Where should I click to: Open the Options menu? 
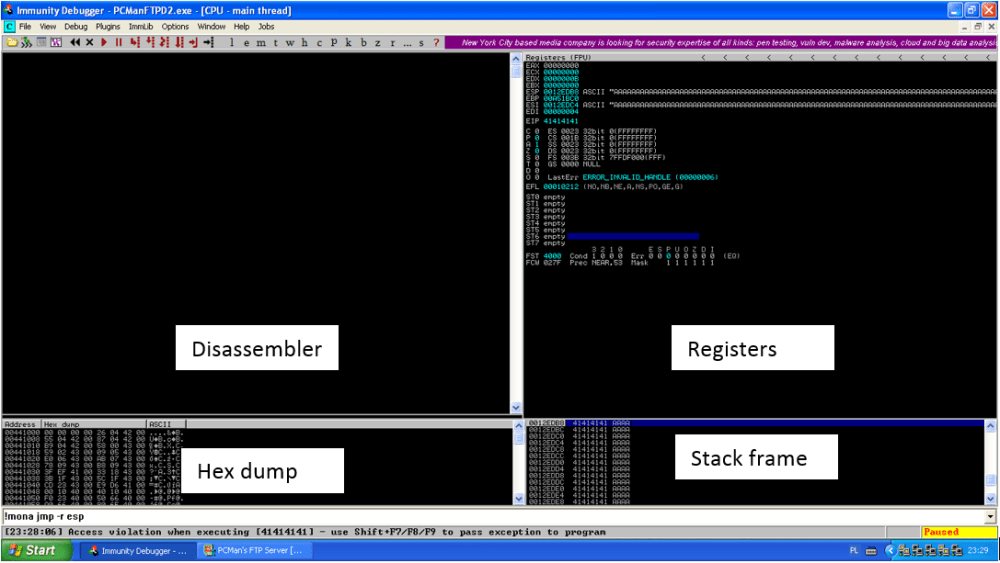pos(175,27)
